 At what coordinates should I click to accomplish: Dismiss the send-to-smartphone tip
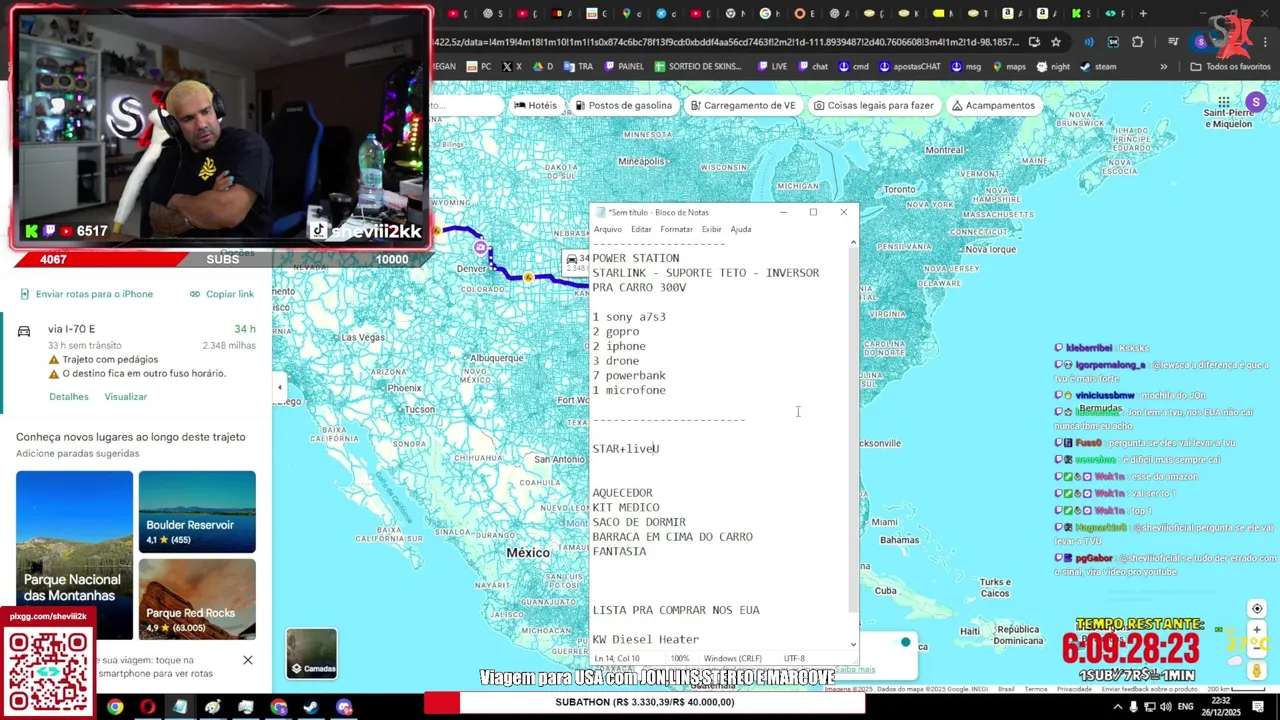point(248,660)
